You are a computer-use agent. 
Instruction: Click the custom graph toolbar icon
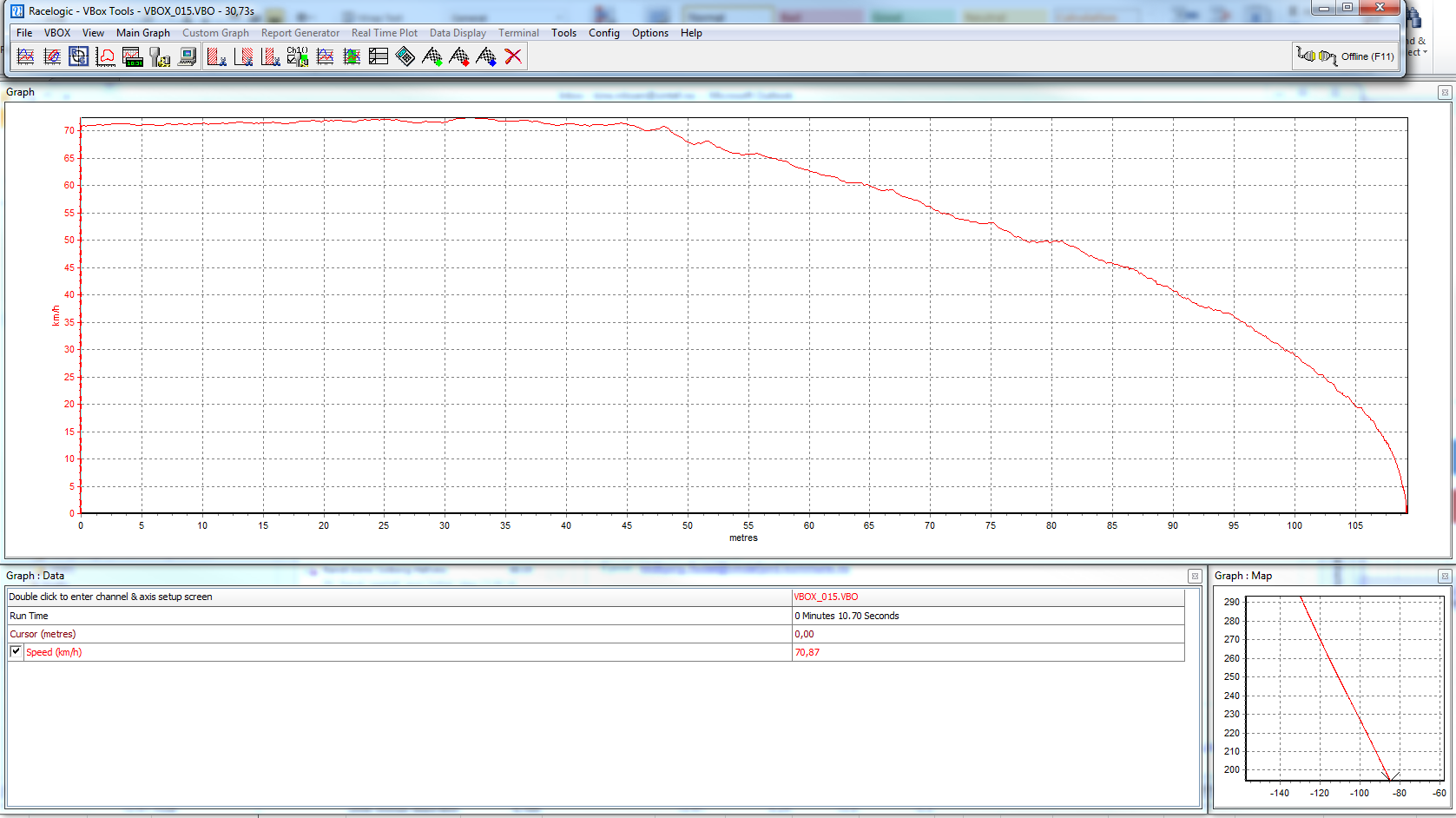click(x=52, y=56)
